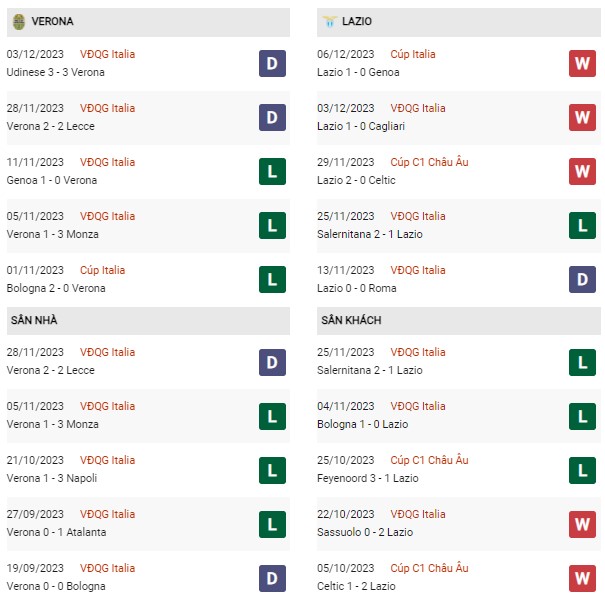Viewport: 605px width, 599px height.
Task: Click the W badge for Sassuolo 0-2 Lazio
Action: [x=582, y=525]
